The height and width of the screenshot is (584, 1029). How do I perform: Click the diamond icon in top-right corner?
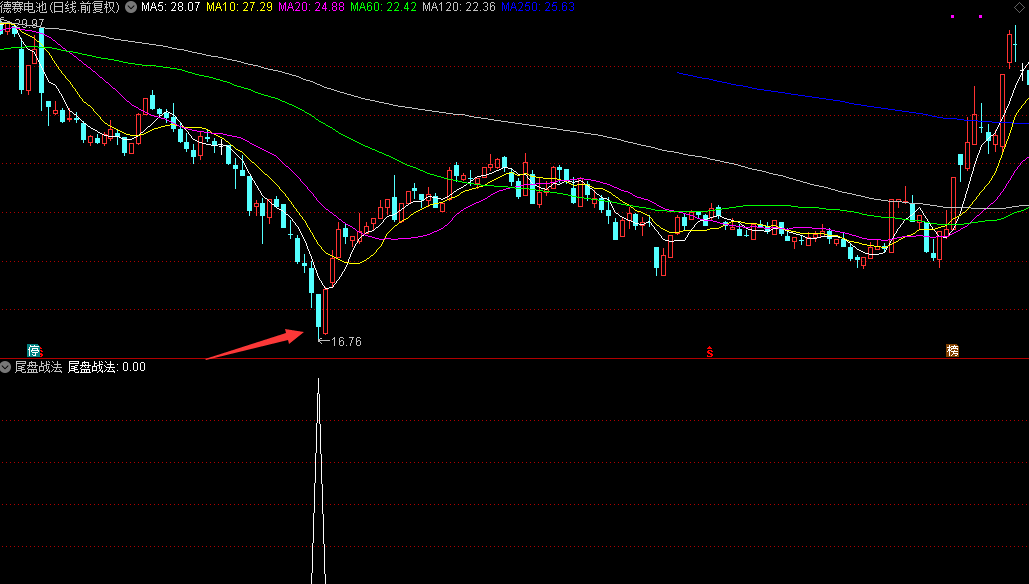click(1019, 7)
